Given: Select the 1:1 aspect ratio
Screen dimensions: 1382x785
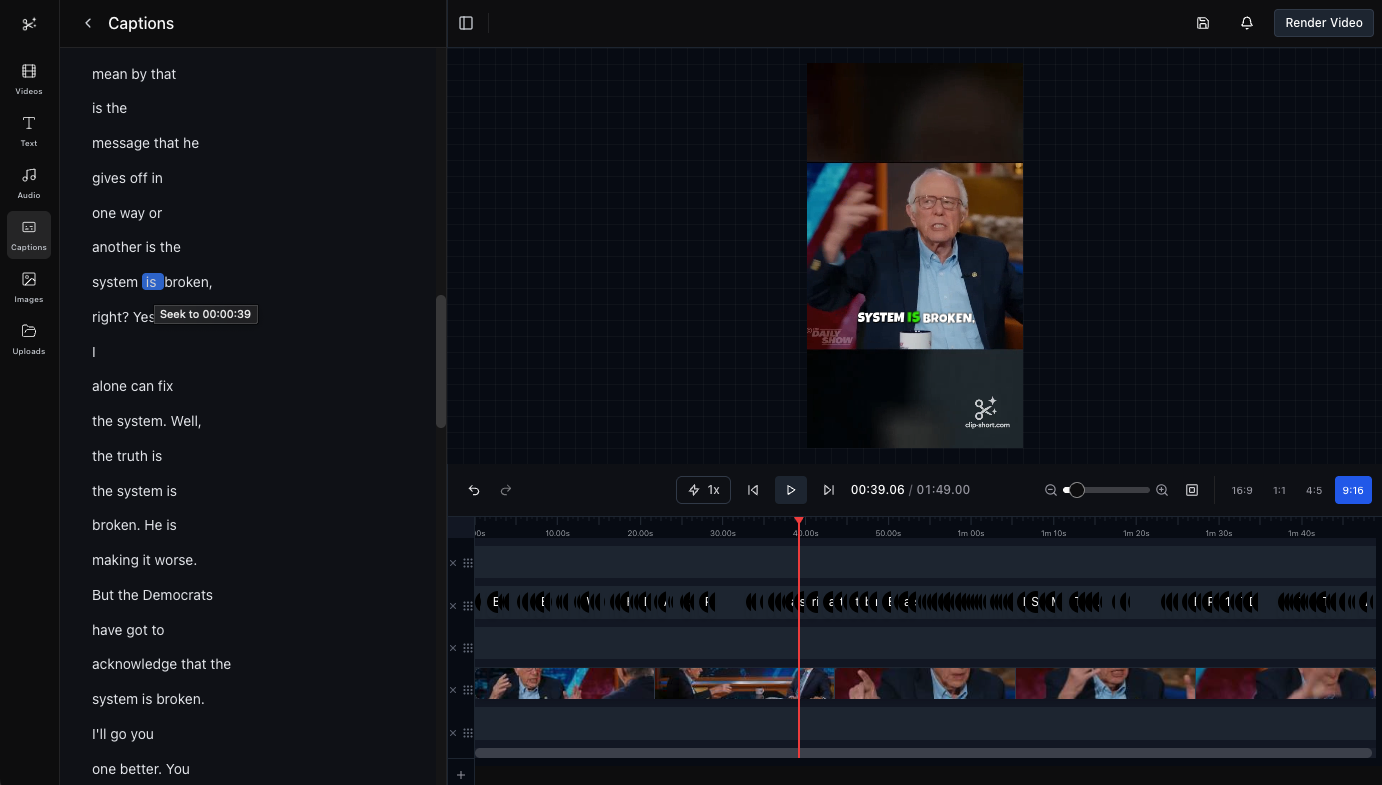Looking at the screenshot, I should click(1279, 490).
